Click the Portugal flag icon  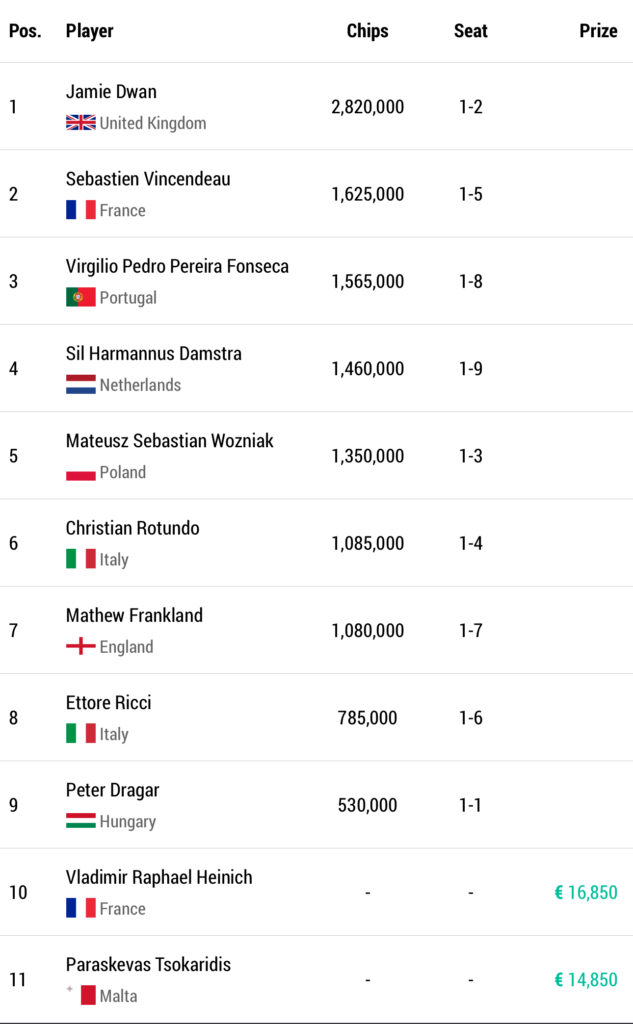[81, 297]
